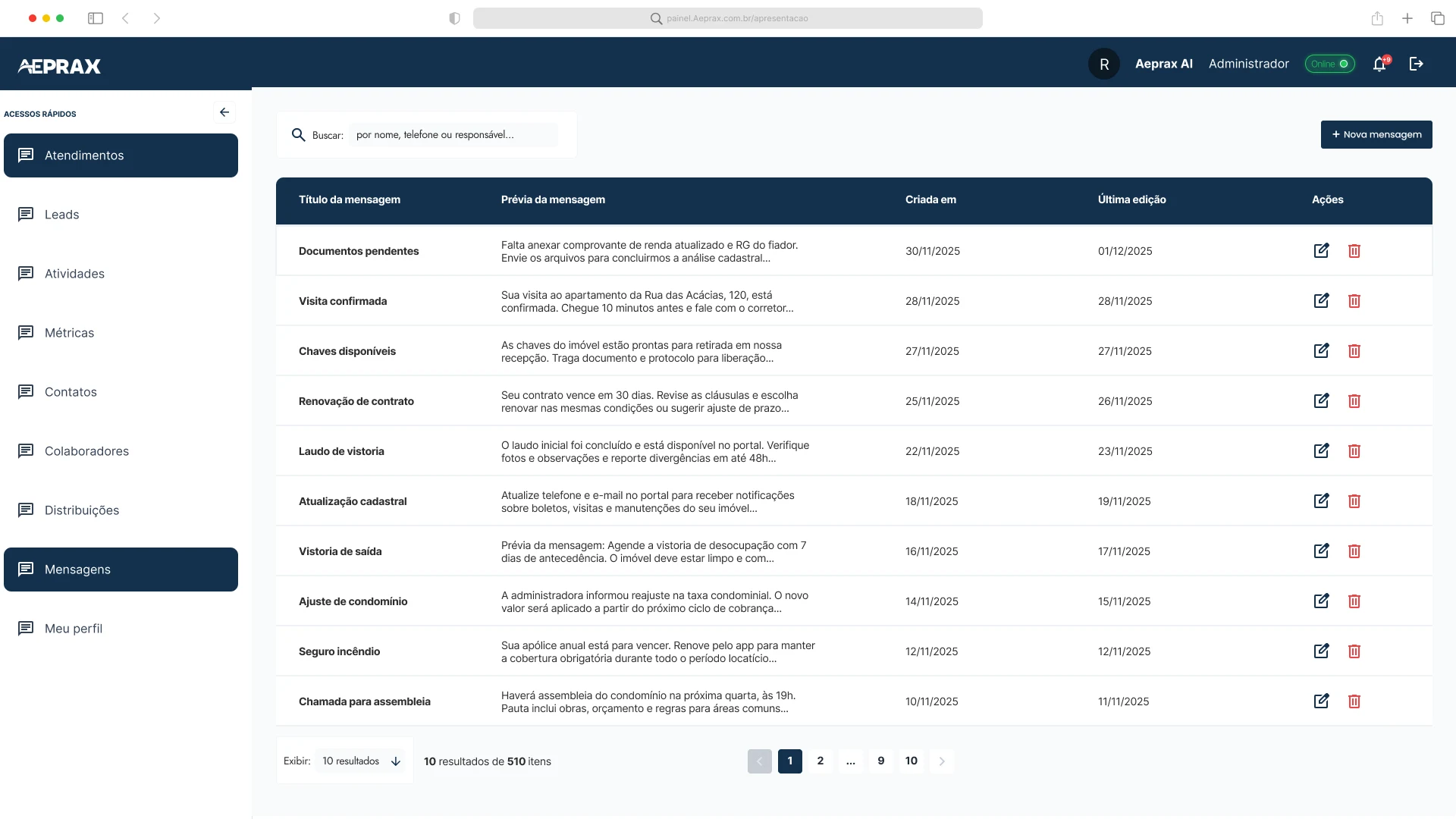Go to pagination page 2
Image resolution: width=1456 pixels, height=819 pixels.
pyautogui.click(x=821, y=761)
